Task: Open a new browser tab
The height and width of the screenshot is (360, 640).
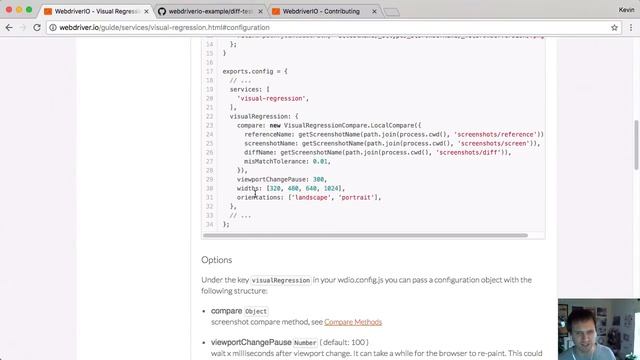Action: coord(391,12)
